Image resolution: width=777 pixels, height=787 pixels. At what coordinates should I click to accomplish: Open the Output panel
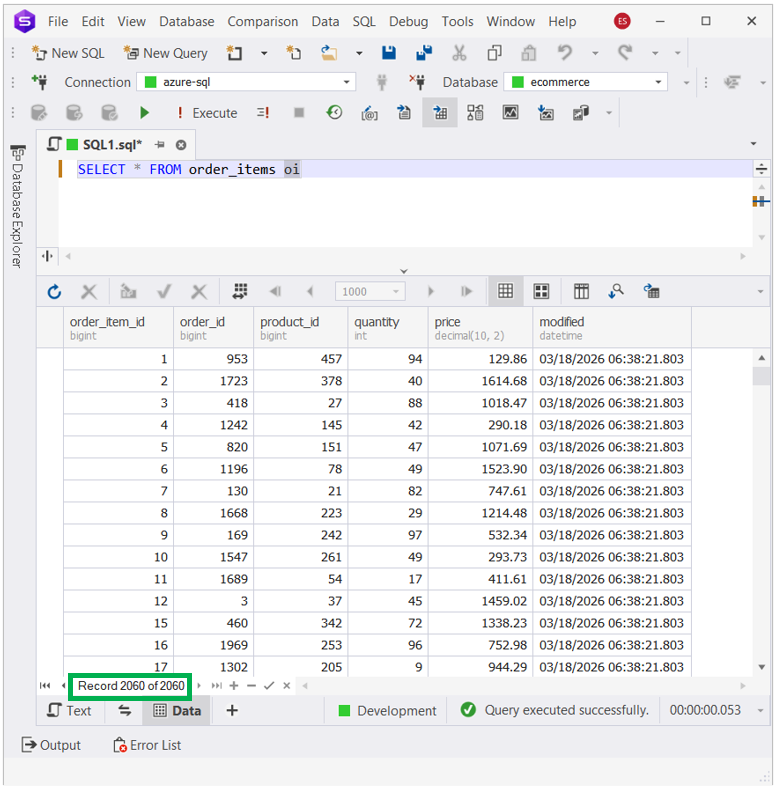point(51,745)
